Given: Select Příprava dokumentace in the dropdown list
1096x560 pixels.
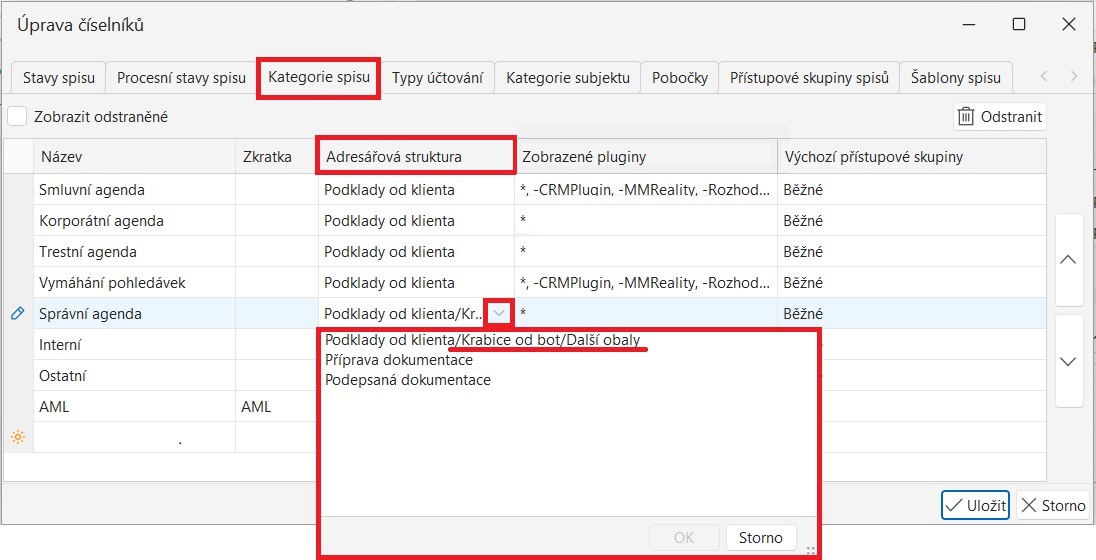Looking at the screenshot, I should pos(398,360).
